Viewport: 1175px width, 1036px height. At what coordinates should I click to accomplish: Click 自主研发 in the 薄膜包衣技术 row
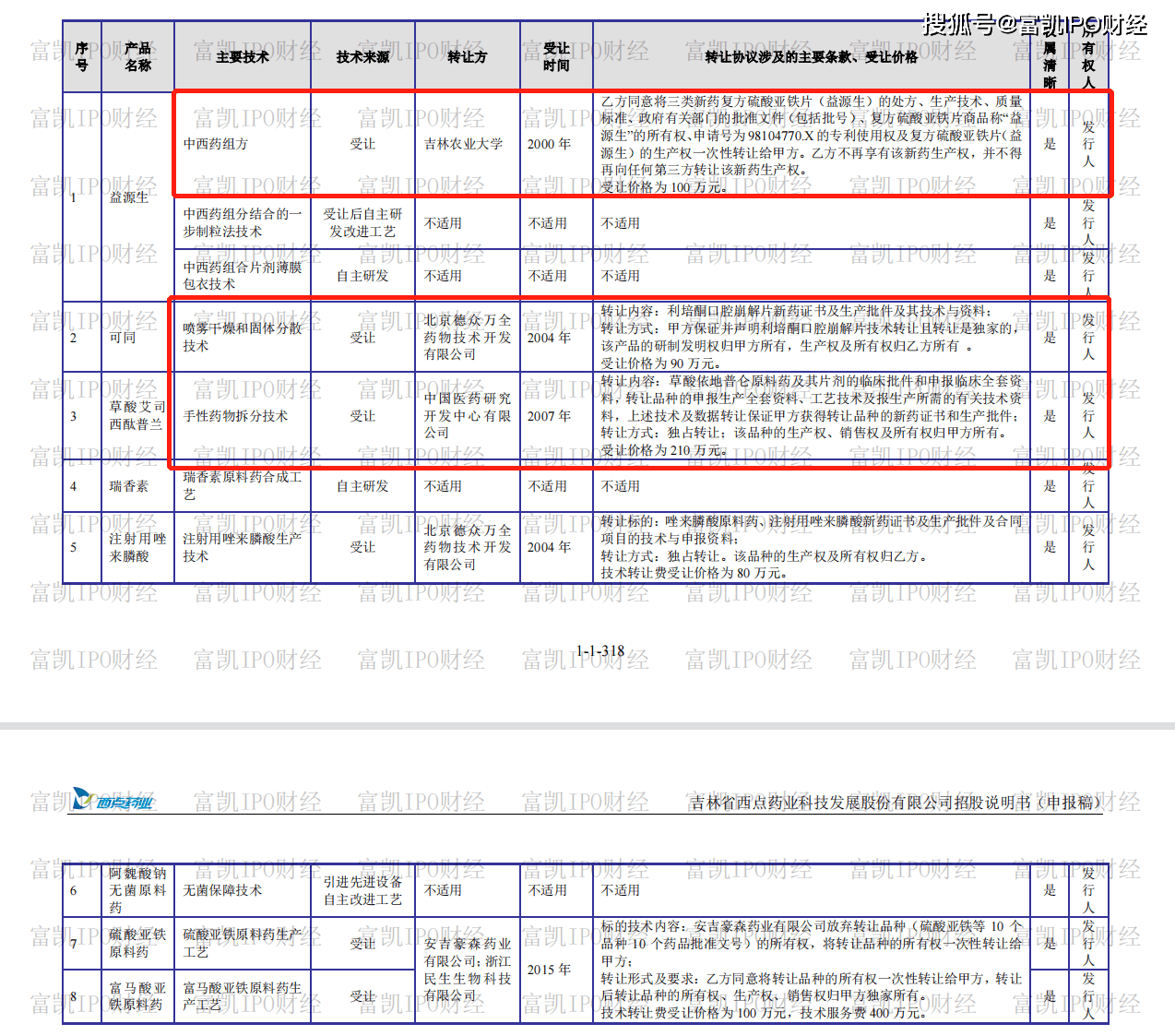tap(362, 276)
